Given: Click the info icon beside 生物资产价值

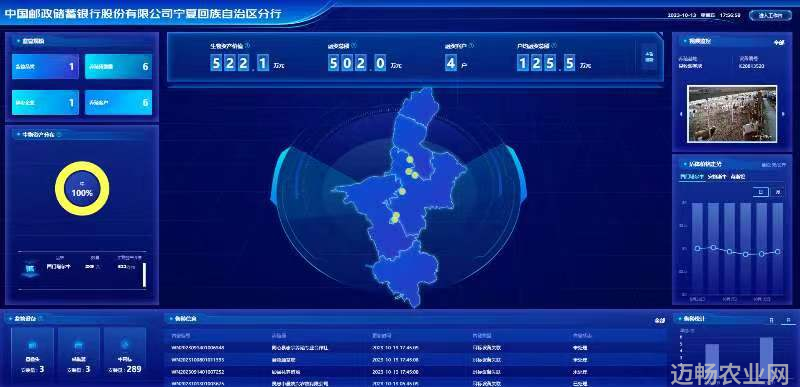Looking at the screenshot, I should 247,45.
